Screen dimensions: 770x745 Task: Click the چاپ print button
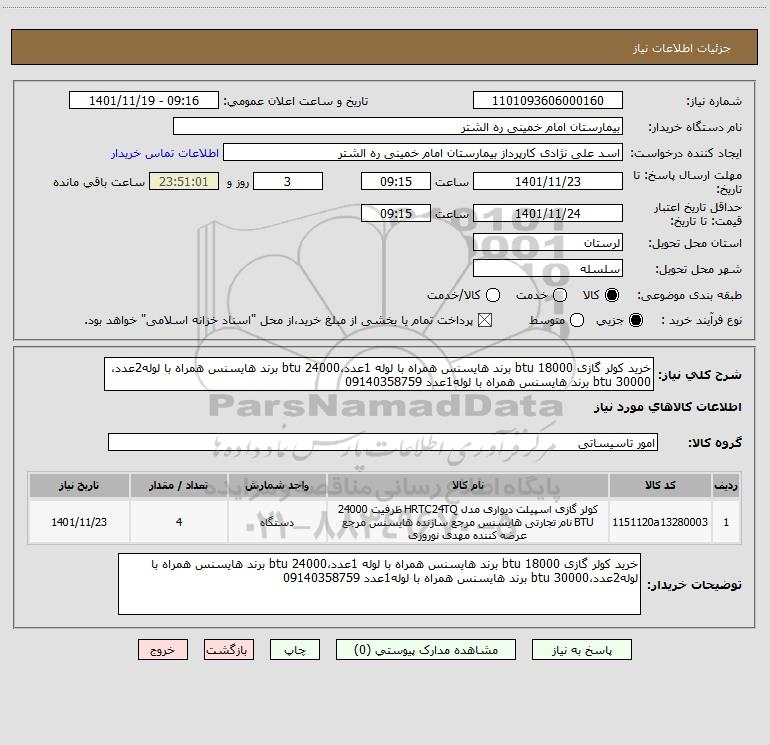tap(295, 650)
